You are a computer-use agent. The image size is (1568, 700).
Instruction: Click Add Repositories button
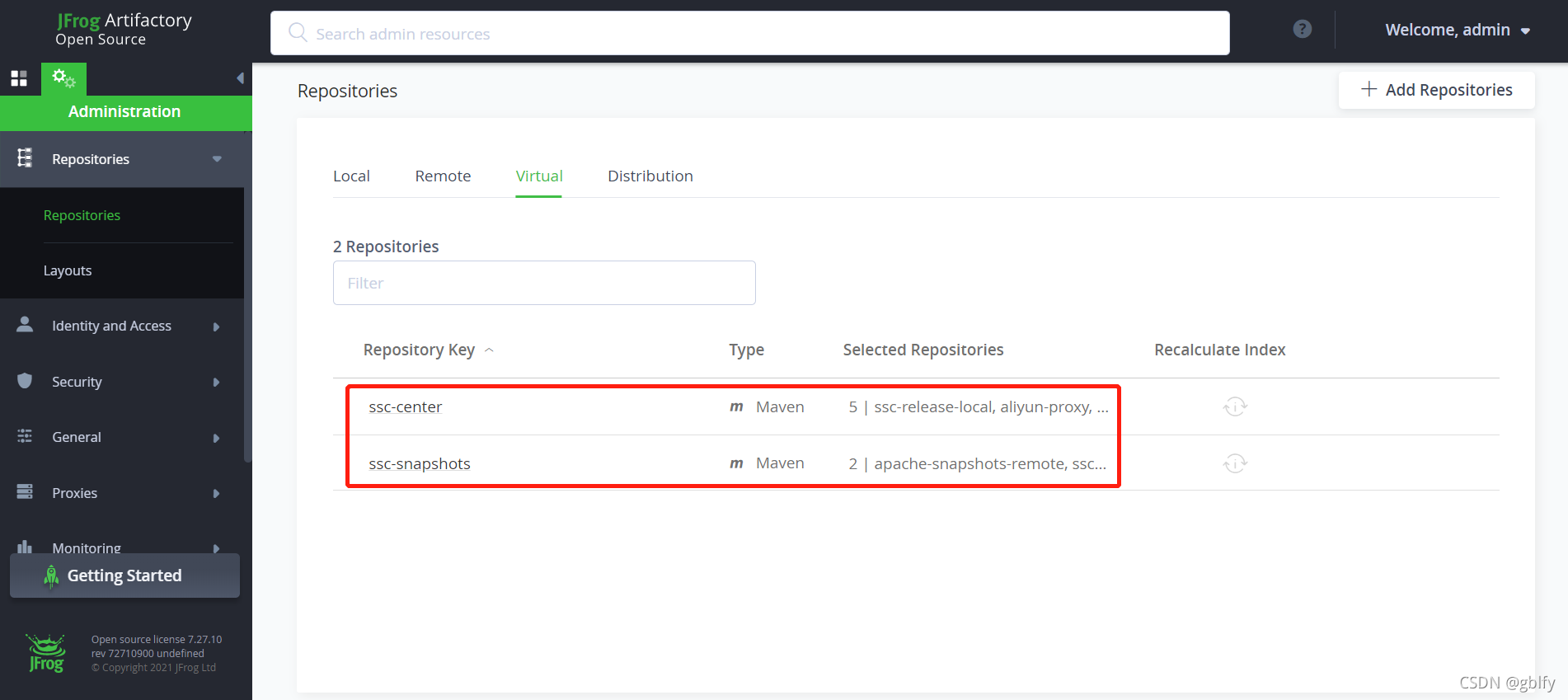(1436, 90)
